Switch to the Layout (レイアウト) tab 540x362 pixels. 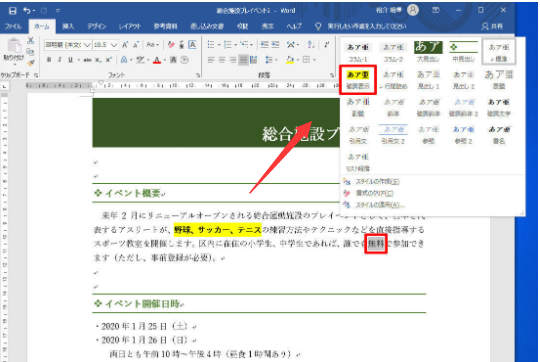click(130, 27)
